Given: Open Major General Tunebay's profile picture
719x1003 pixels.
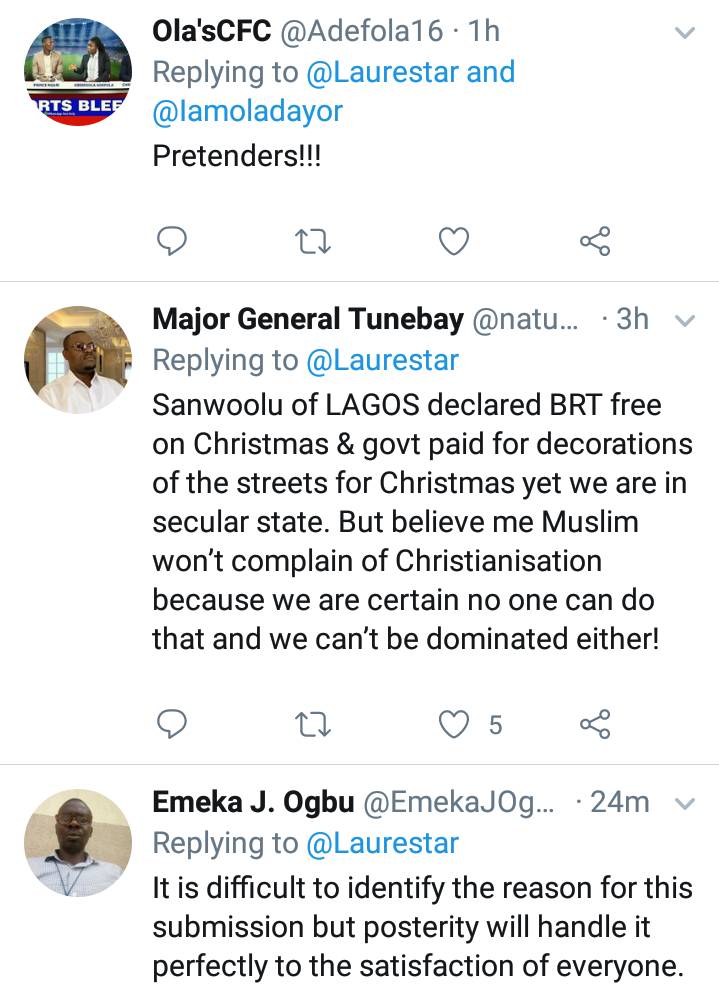Looking at the screenshot, I should 77,360.
